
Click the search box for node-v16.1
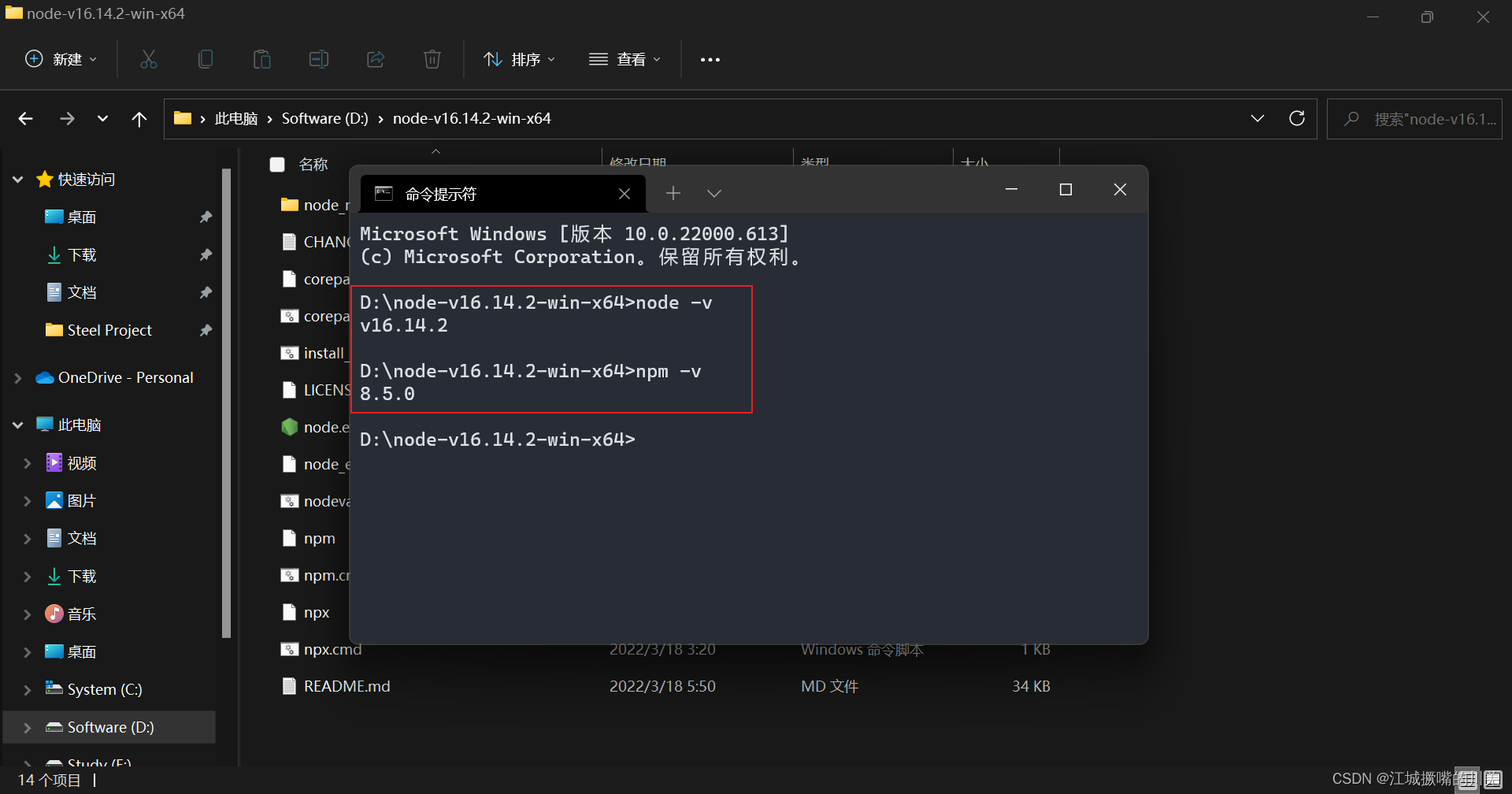(x=1414, y=119)
